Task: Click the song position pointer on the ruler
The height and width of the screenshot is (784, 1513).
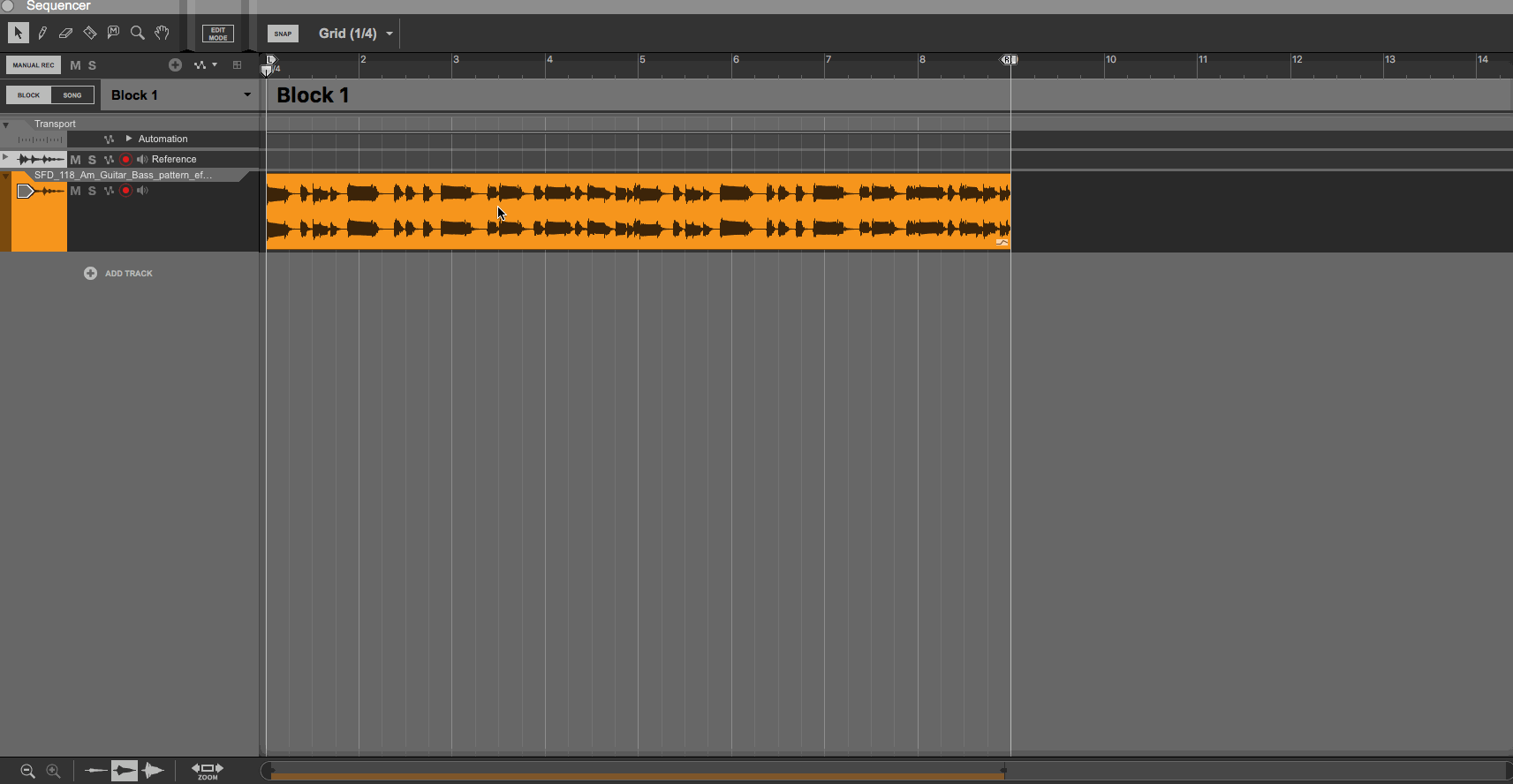Action: [267, 70]
